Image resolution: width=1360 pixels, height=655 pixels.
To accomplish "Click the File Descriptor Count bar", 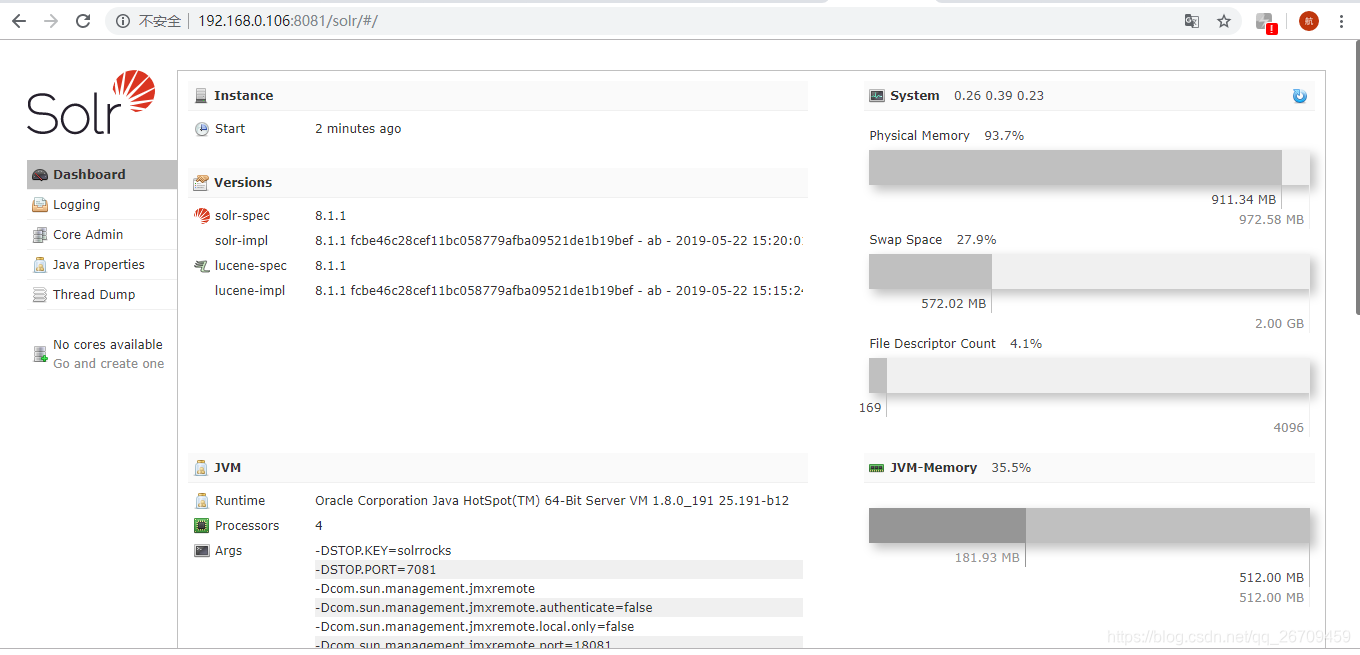I will tap(1089, 375).
